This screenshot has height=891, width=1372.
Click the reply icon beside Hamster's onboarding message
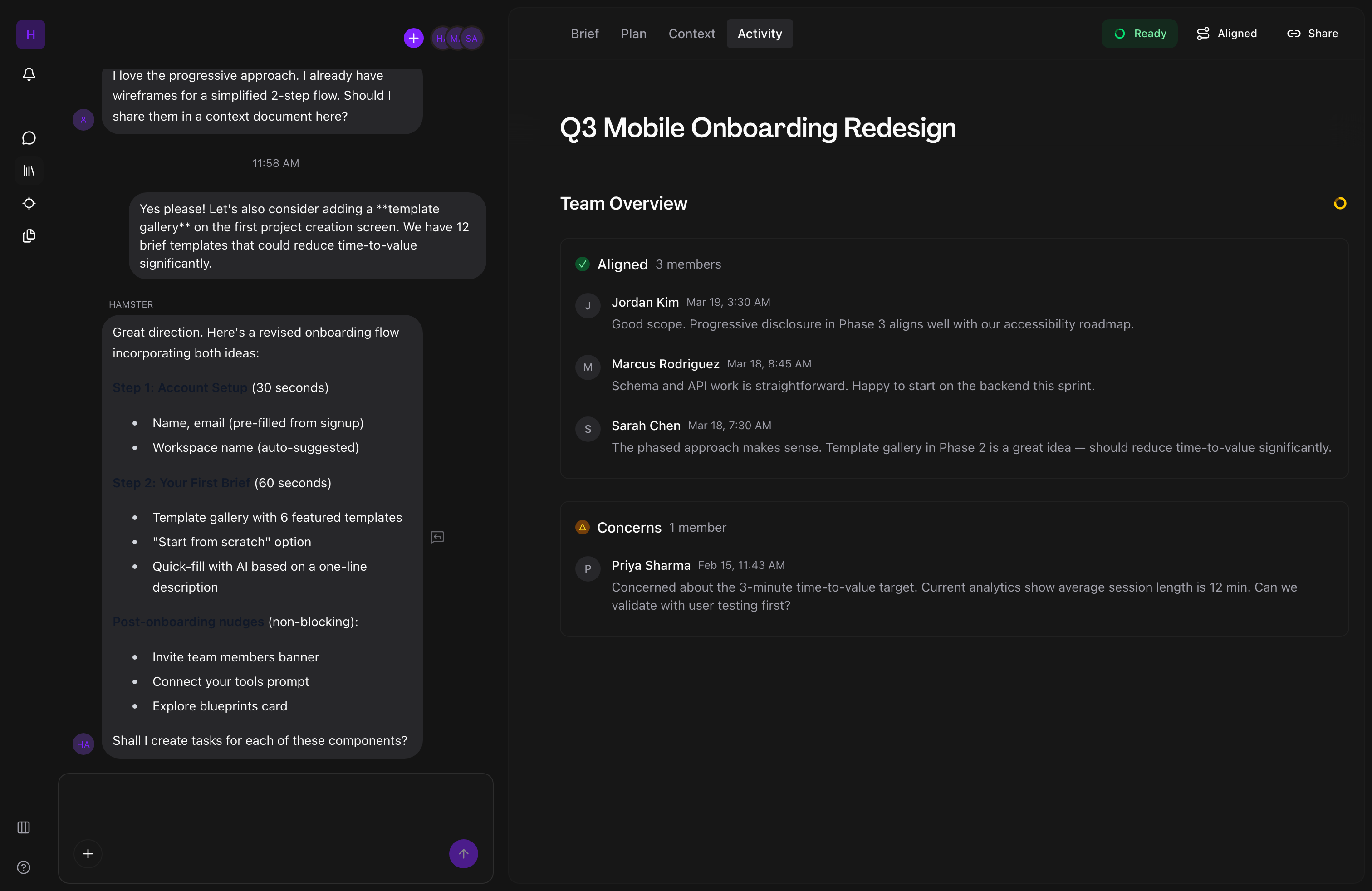coord(437,537)
